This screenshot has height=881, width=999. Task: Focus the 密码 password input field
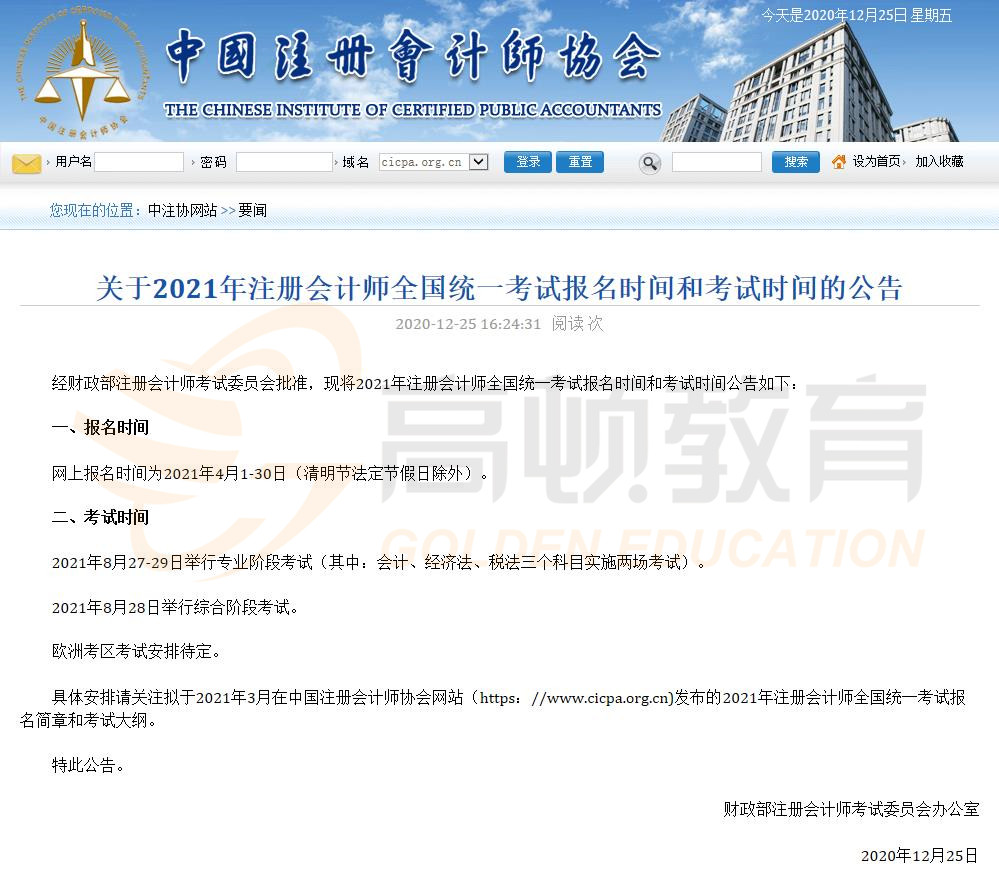tap(284, 162)
